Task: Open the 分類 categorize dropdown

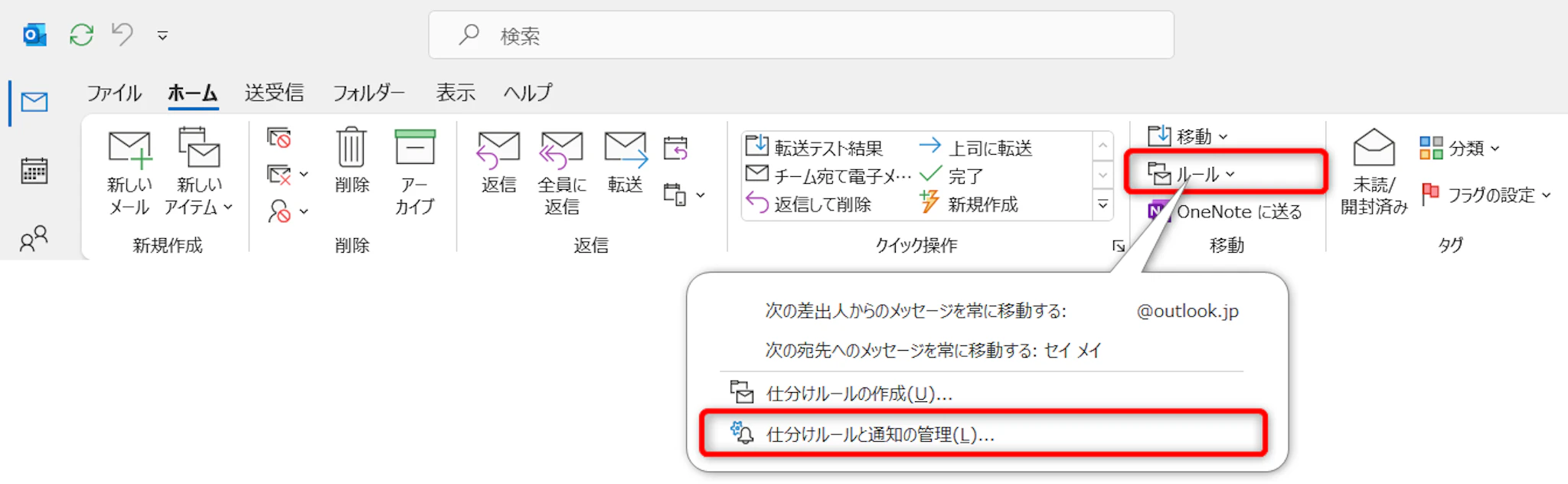Action: coord(1459,148)
